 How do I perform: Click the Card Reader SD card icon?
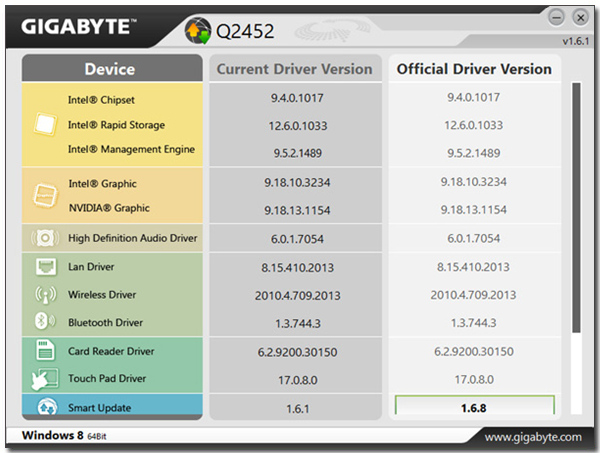pos(45,350)
